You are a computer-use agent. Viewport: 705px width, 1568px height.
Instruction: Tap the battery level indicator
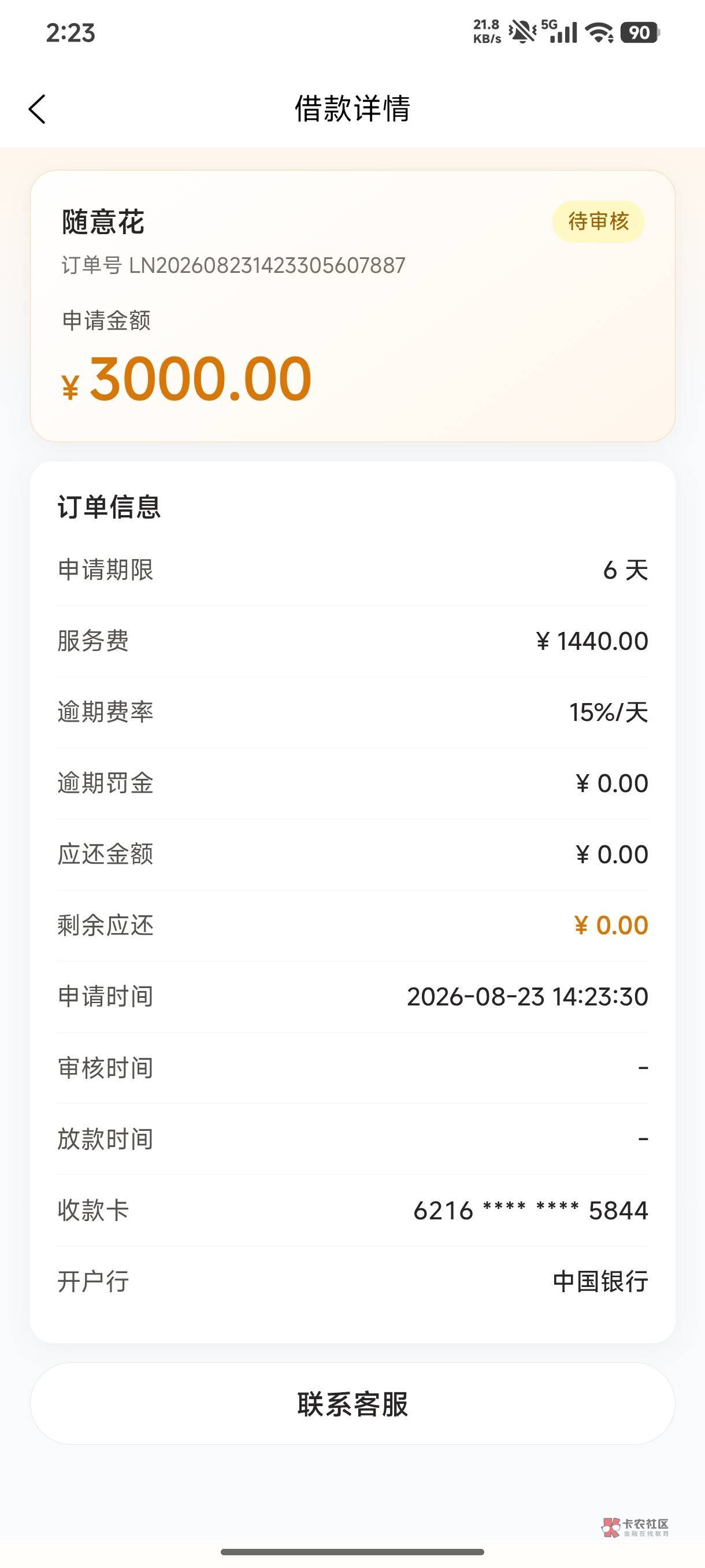click(640, 32)
